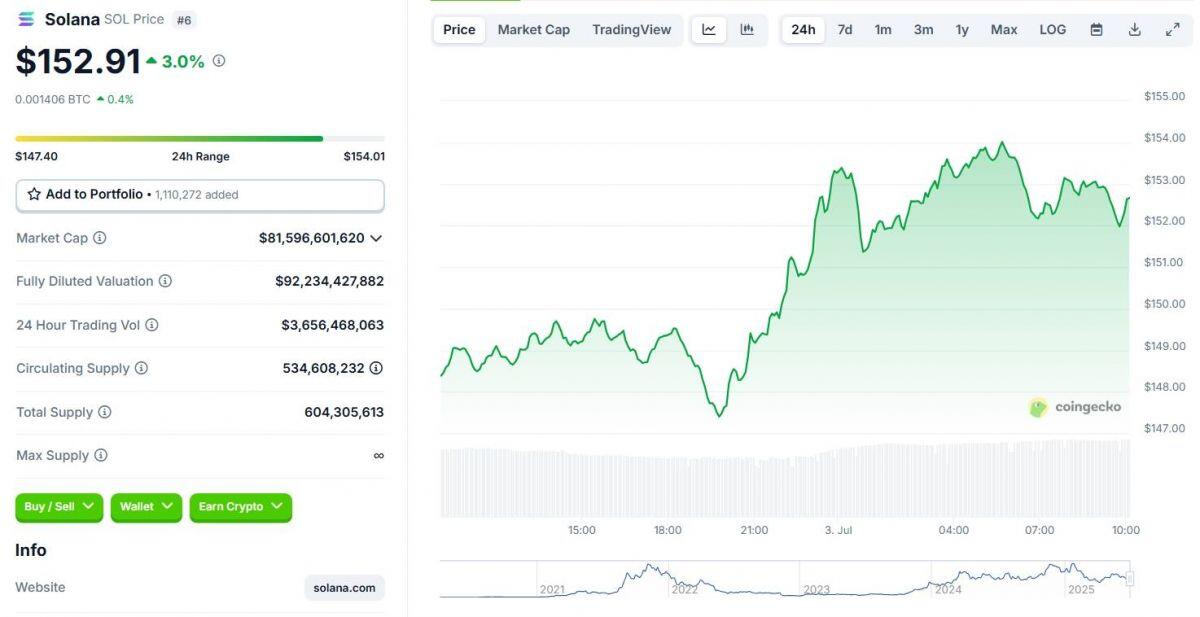
Task: Switch to the Max timeframe
Action: [x=1003, y=29]
